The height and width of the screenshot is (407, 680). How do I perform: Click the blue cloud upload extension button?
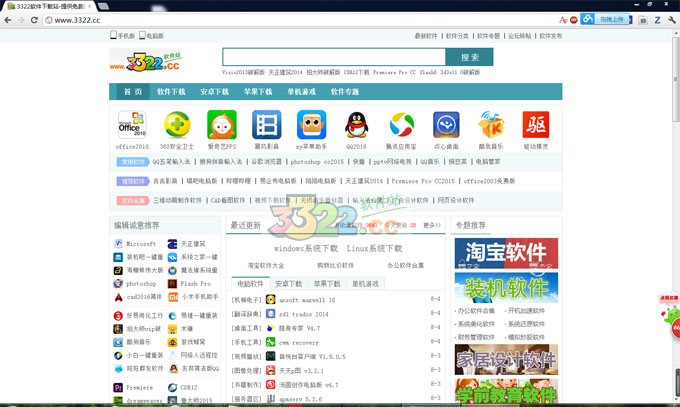[605, 19]
